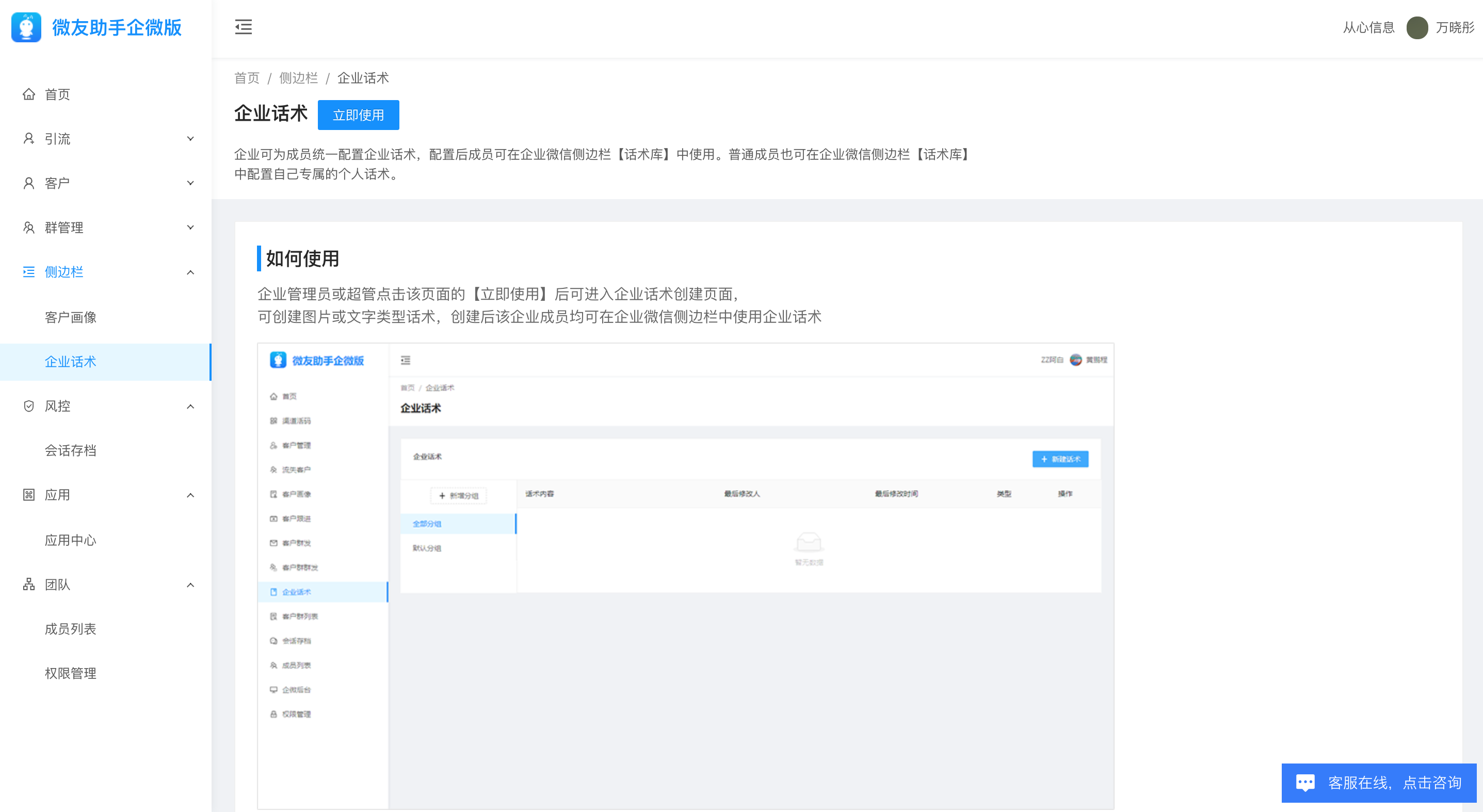Click the 侧边栏 list icon

coord(29,272)
